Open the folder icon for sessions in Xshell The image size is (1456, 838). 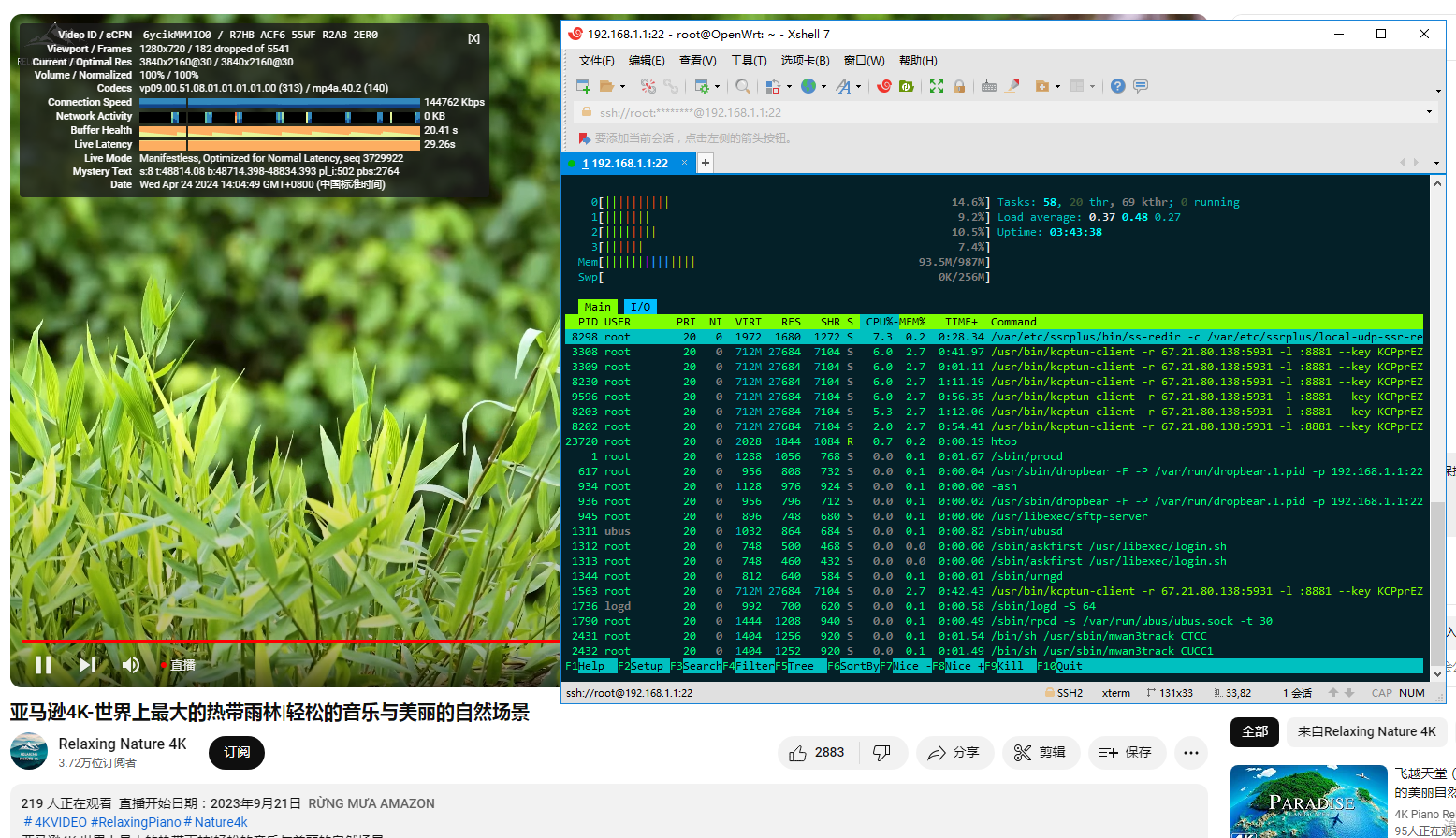click(606, 86)
